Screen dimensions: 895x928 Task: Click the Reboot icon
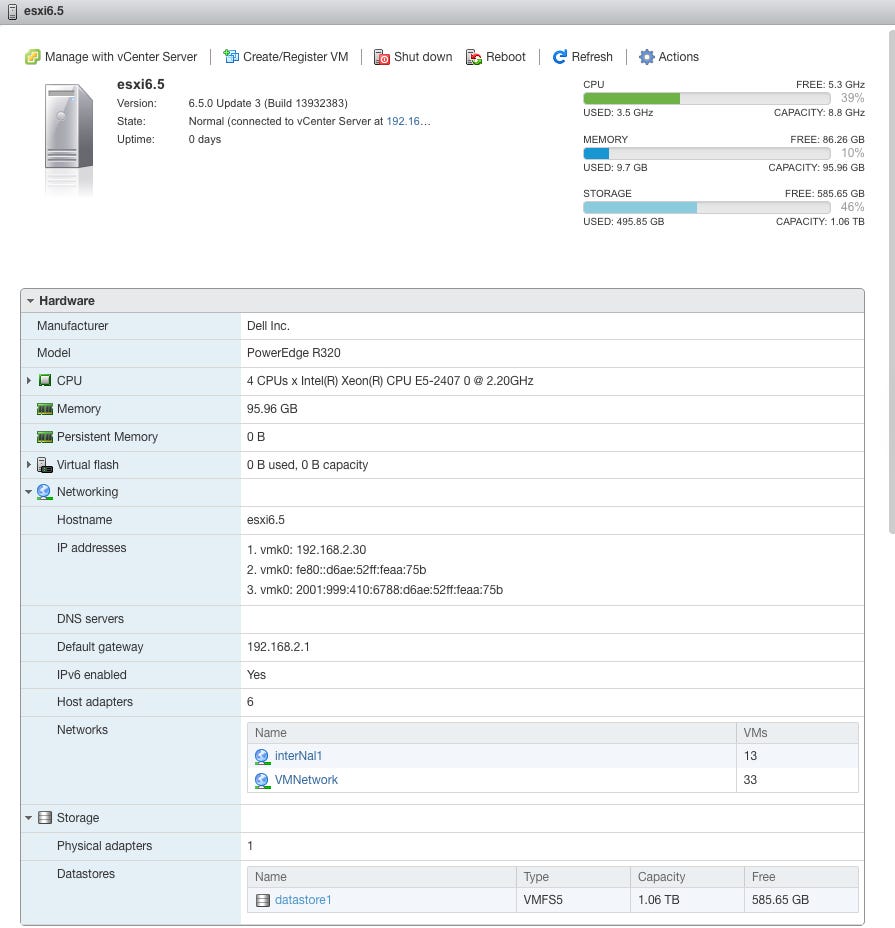[x=474, y=57]
